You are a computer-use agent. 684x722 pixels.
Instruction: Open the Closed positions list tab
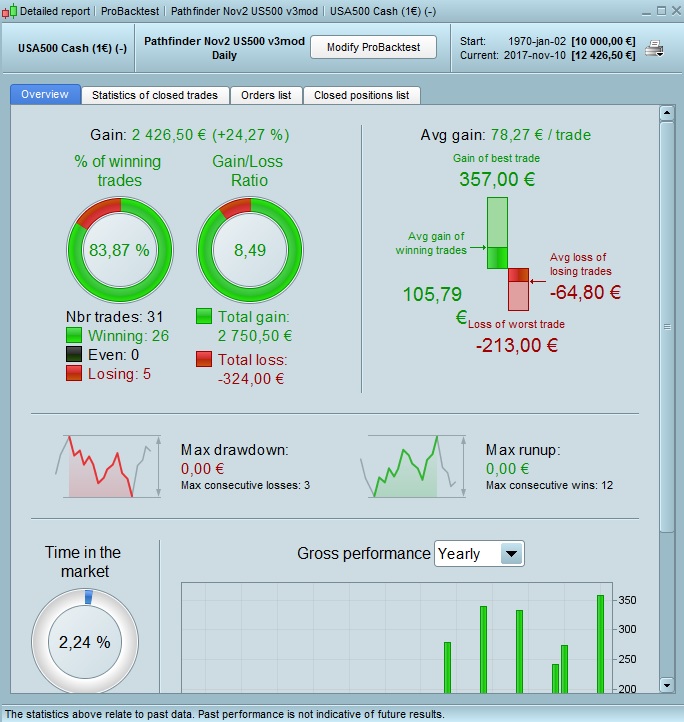362,95
